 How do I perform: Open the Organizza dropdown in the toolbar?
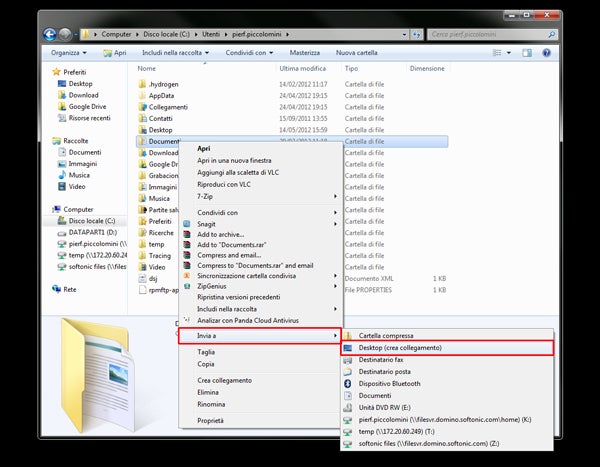click(68, 52)
